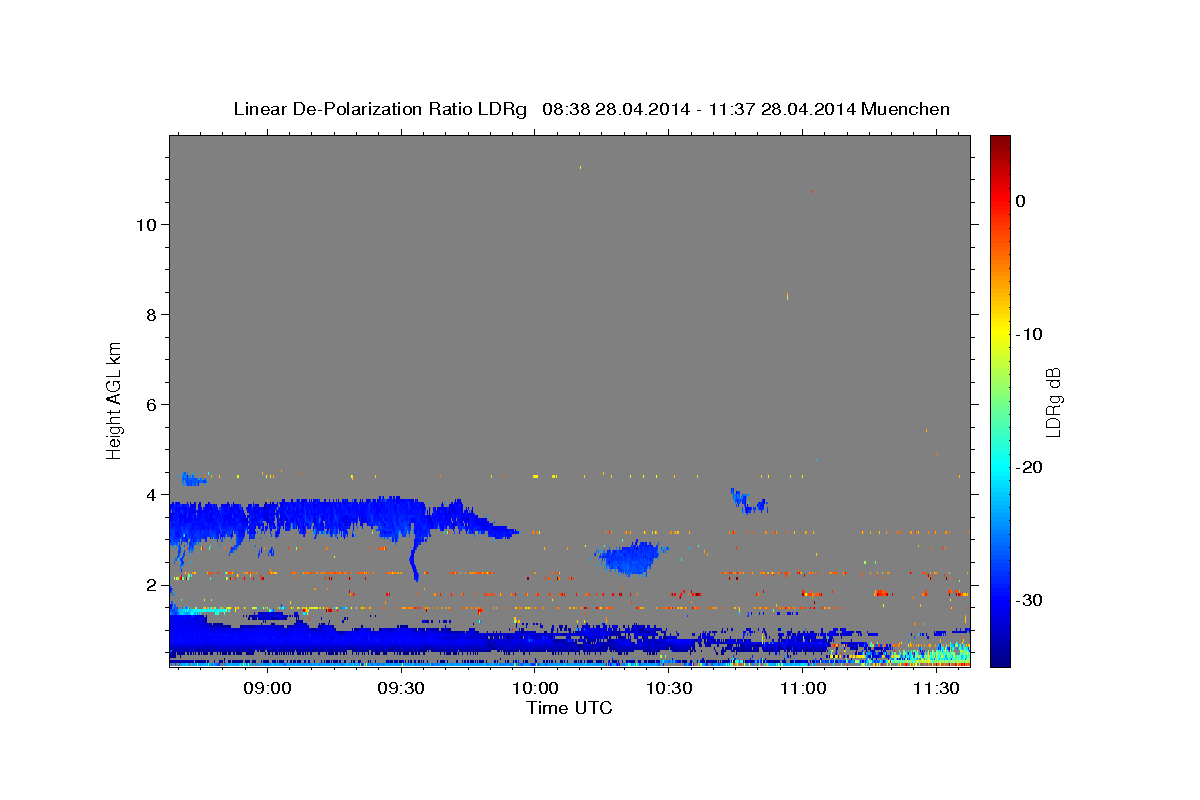This screenshot has height=800, width=1200.
Task: Click the colorbar value '-20'
Action: [1030, 467]
